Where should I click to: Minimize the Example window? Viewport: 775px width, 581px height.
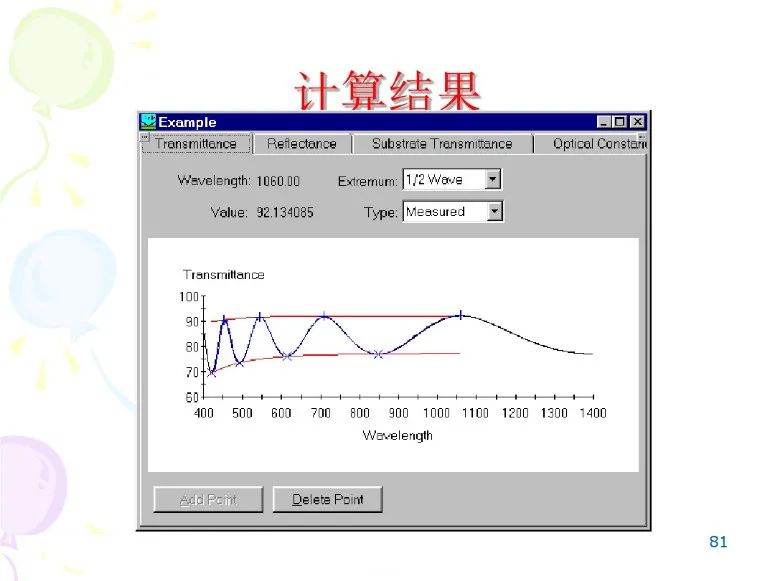[x=604, y=122]
